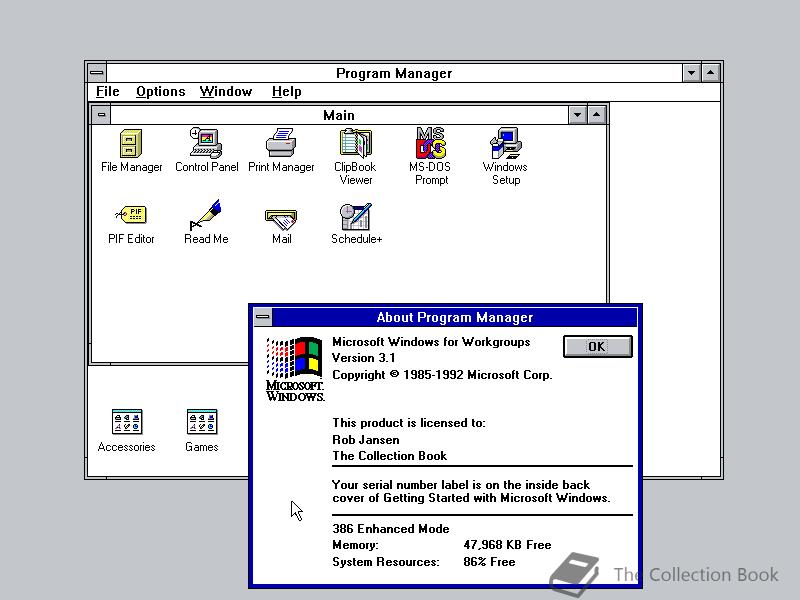Open the File Manager icon
Image resolution: width=800 pixels, height=600 pixels.
132,143
